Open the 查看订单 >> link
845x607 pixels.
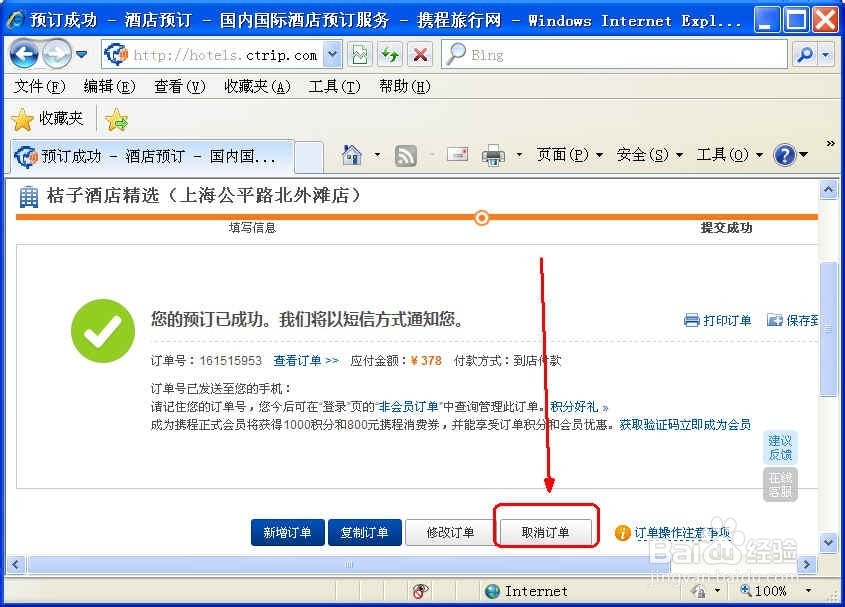coord(306,360)
